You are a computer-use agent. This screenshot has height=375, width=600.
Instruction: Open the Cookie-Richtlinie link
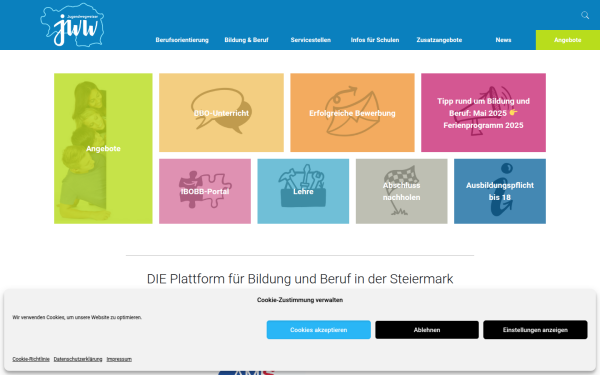tap(31, 359)
